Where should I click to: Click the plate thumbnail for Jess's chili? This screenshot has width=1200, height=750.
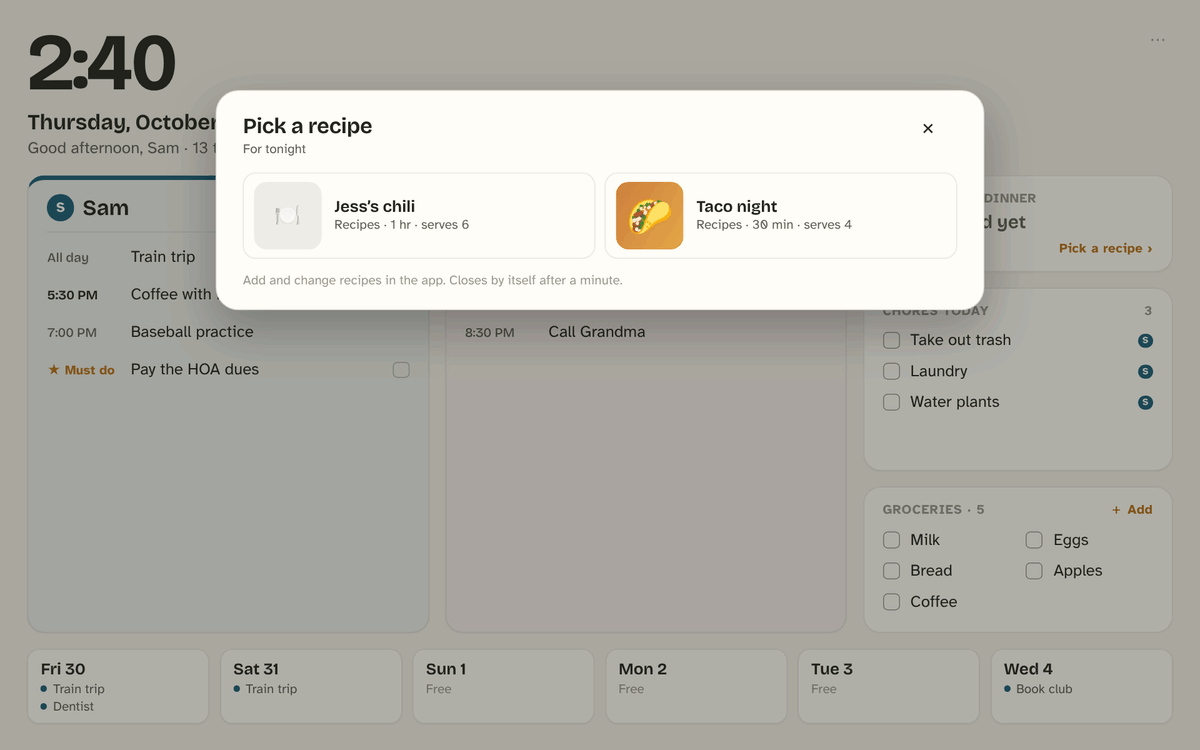[288, 215]
